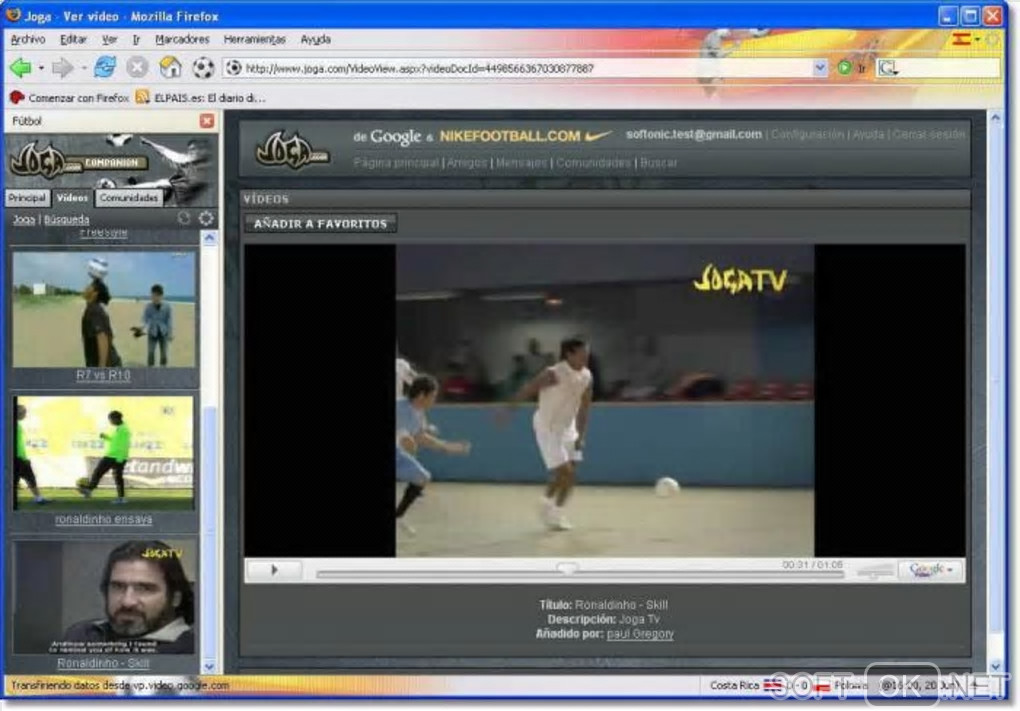Open the Ver menu

coord(109,39)
